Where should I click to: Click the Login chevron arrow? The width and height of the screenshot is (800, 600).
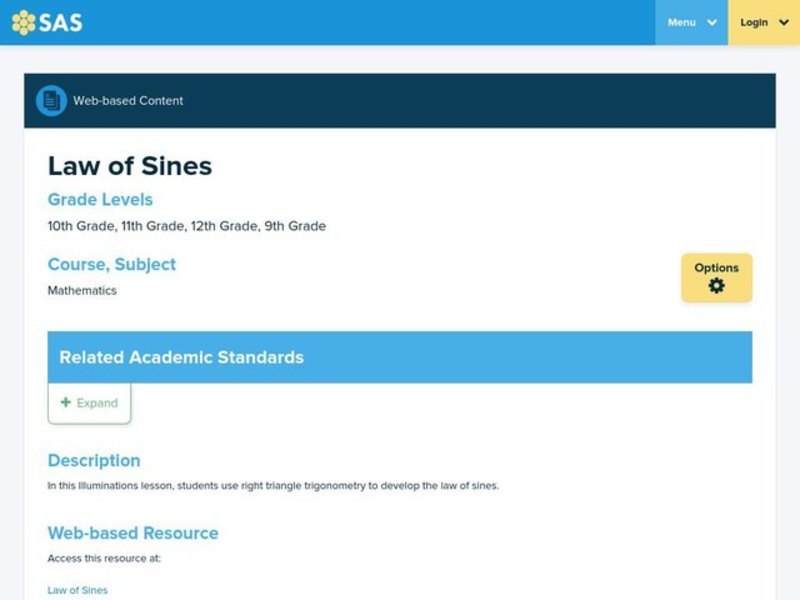point(781,23)
